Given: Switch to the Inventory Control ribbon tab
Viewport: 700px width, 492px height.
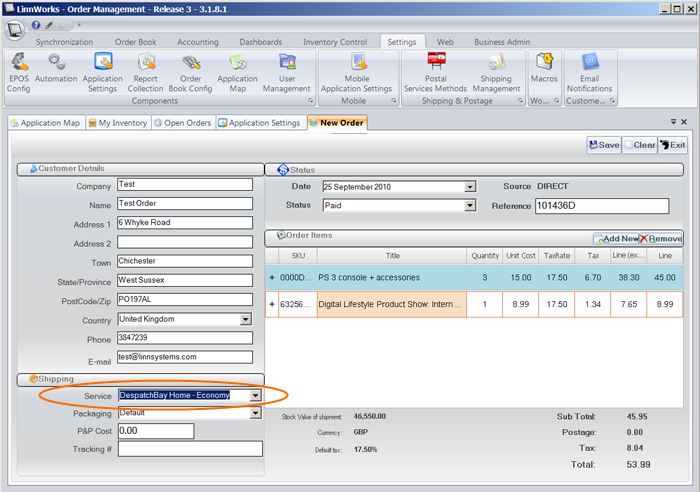Looking at the screenshot, I should click(x=334, y=42).
